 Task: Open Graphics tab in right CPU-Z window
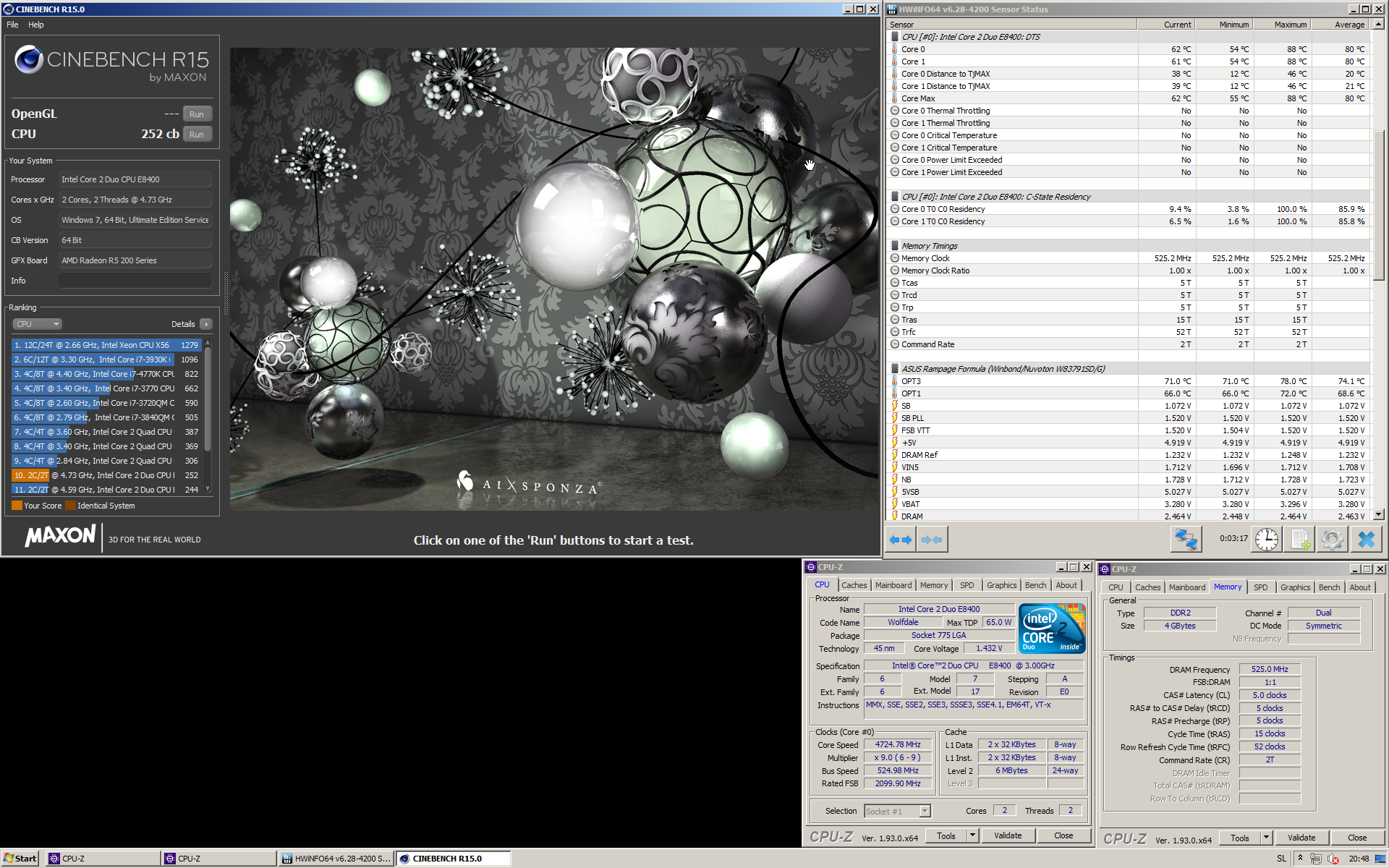[x=1295, y=587]
